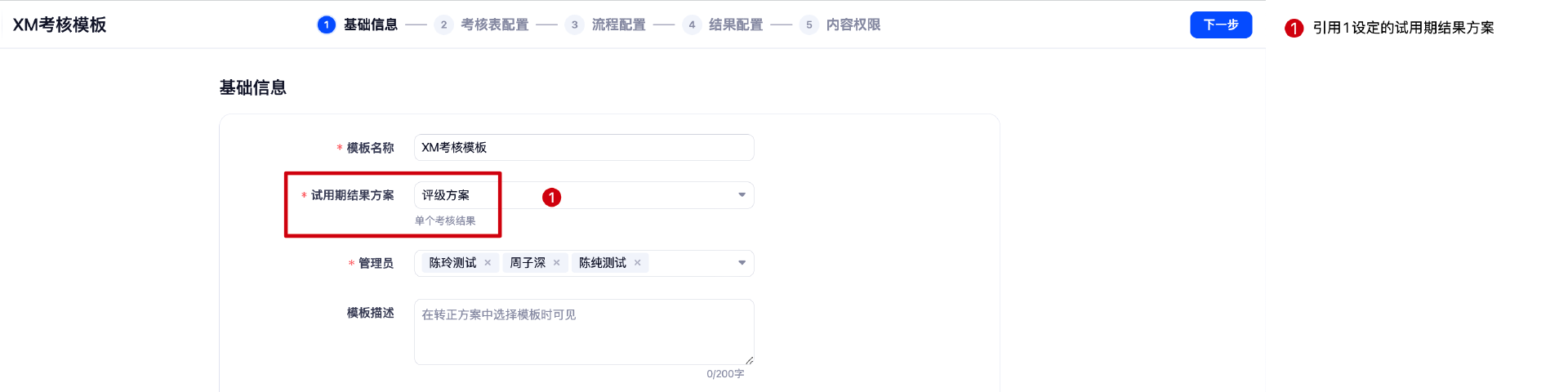Click the step 5 number circle

click(x=809, y=24)
